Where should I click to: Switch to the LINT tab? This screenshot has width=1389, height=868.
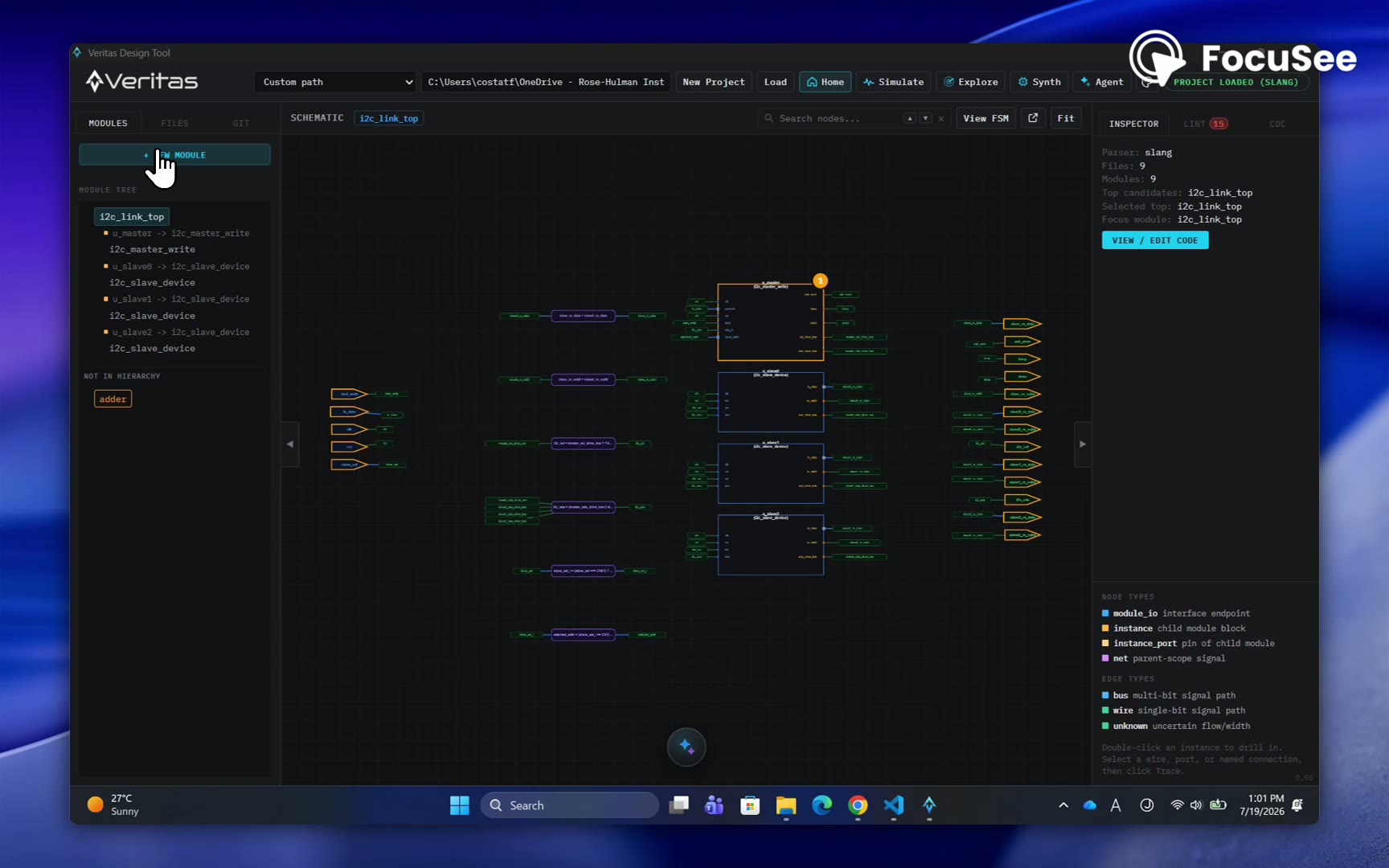1205,124
